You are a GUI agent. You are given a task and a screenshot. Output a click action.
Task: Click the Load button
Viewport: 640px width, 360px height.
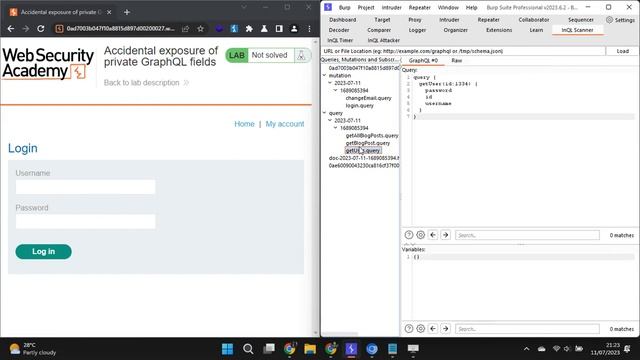point(622,51)
